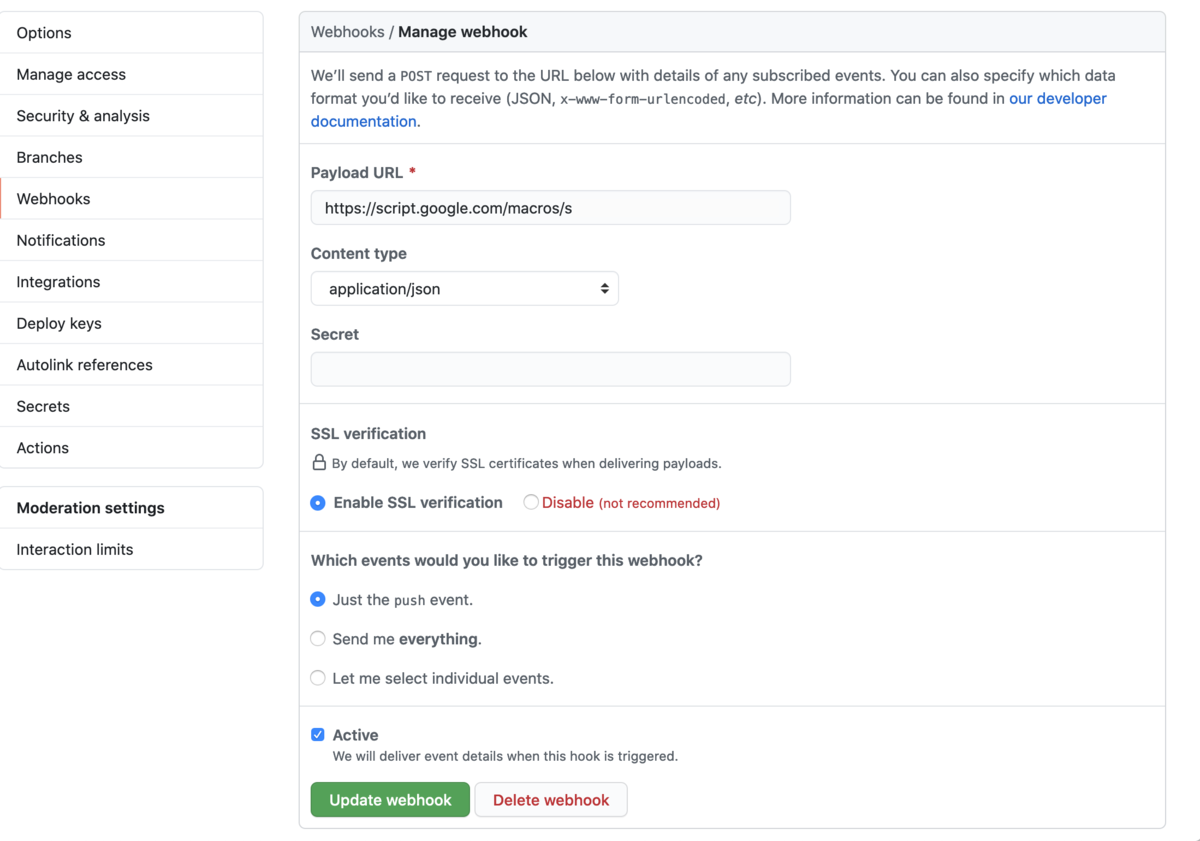This screenshot has height=841, width=1200.
Task: Select 'Just the push event' option
Action: [317, 599]
